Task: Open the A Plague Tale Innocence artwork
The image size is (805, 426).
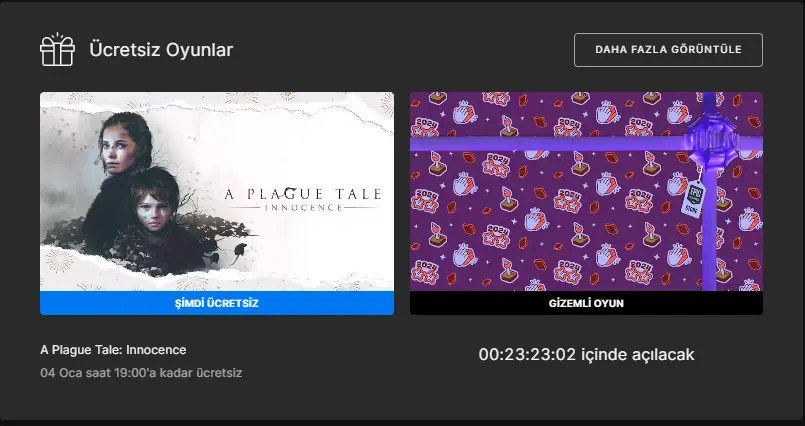Action: pos(217,191)
